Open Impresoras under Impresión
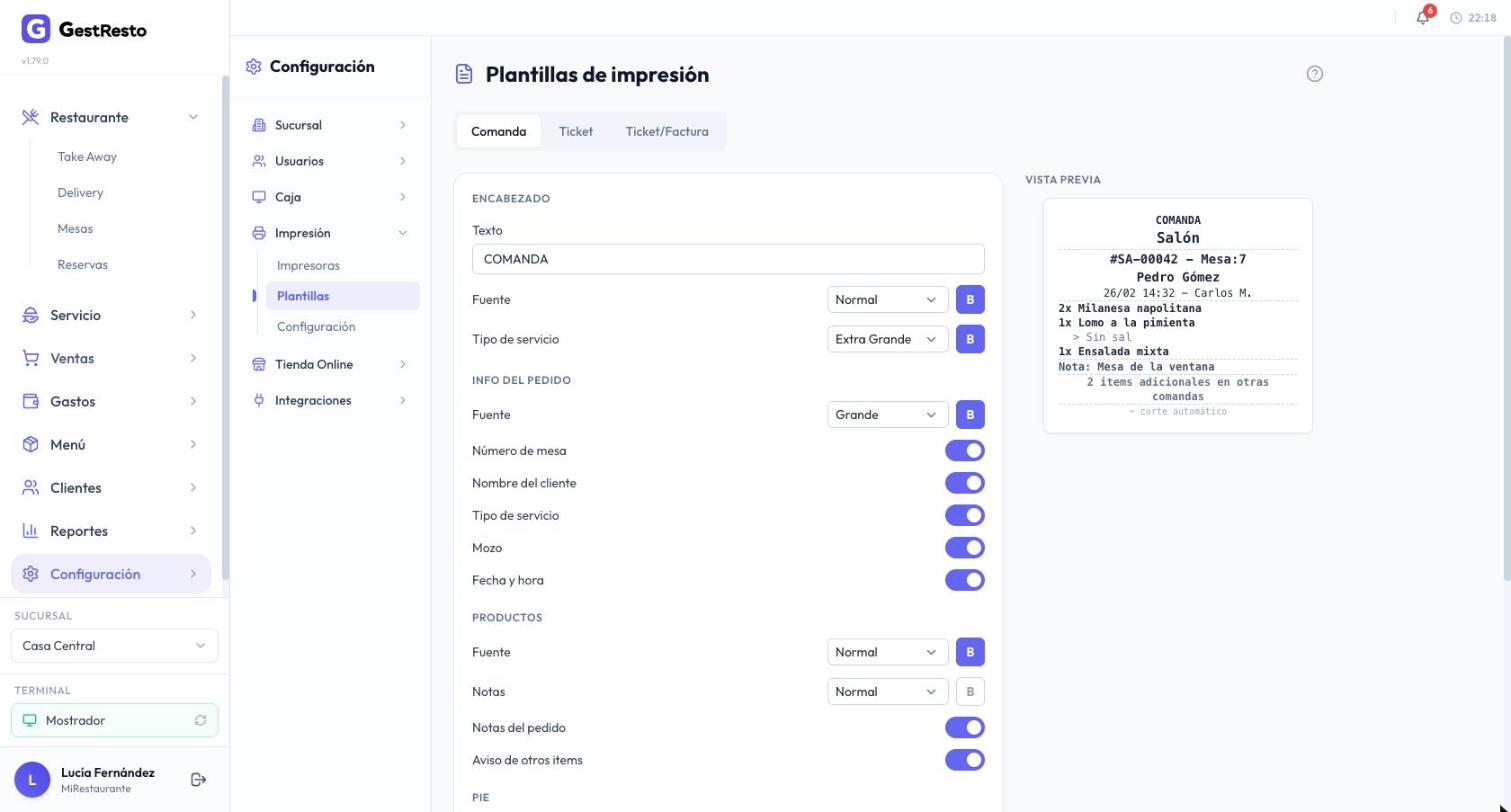Screen dimensions: 1511x812 click(308, 266)
